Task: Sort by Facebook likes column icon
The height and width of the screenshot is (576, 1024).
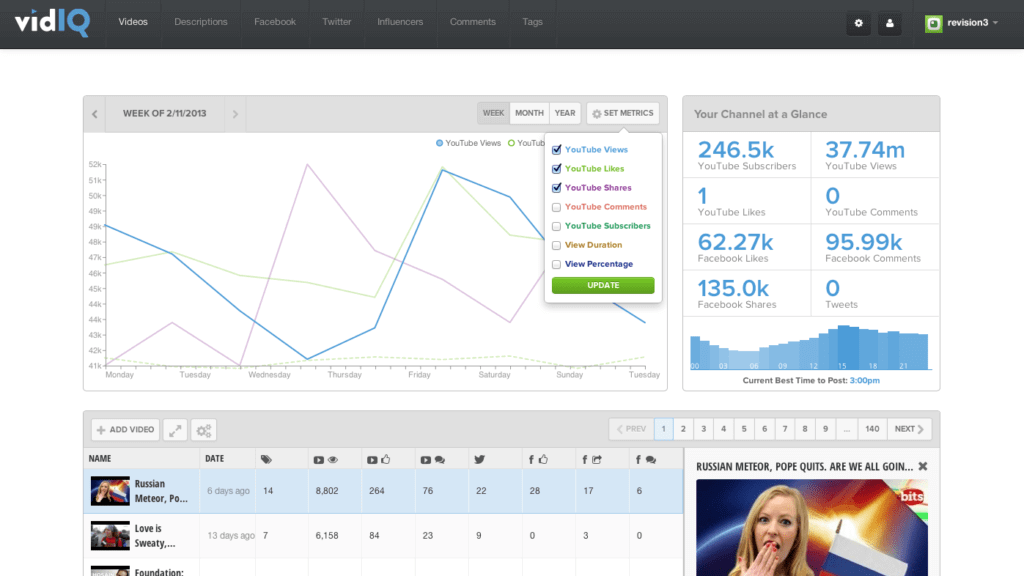Action: [538, 460]
